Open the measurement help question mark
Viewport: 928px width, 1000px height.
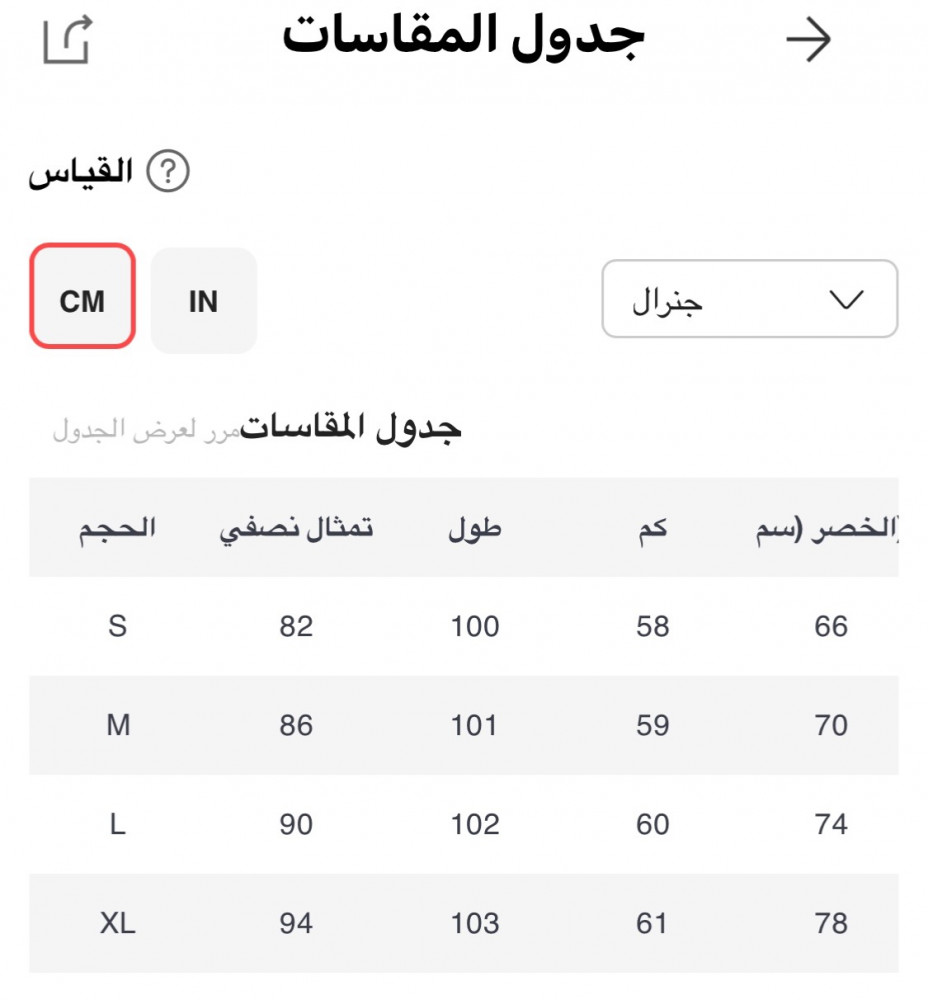168,172
